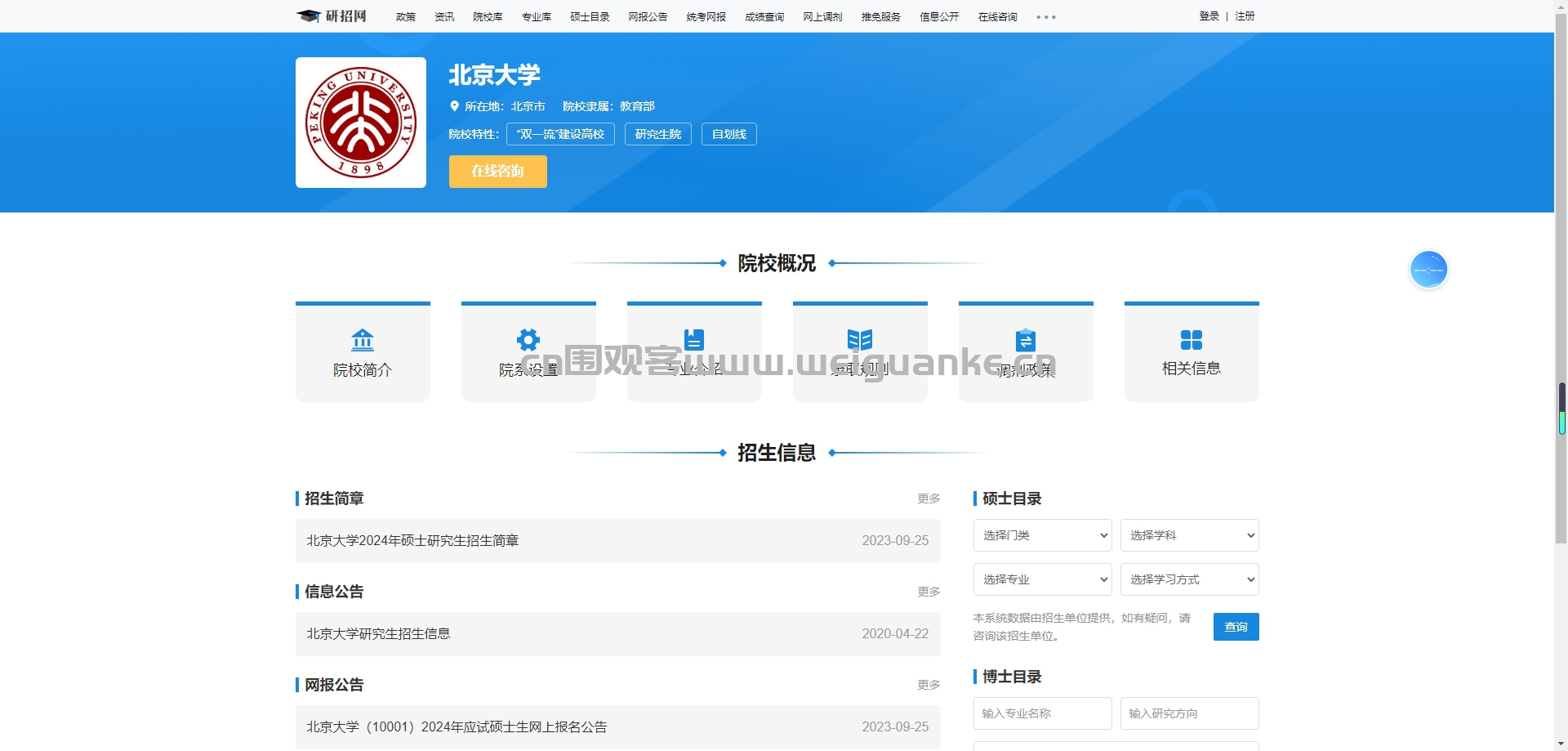This screenshot has height=751, width=1568.
Task: Open 在线咨询 in the top navigation
Action: [x=998, y=16]
